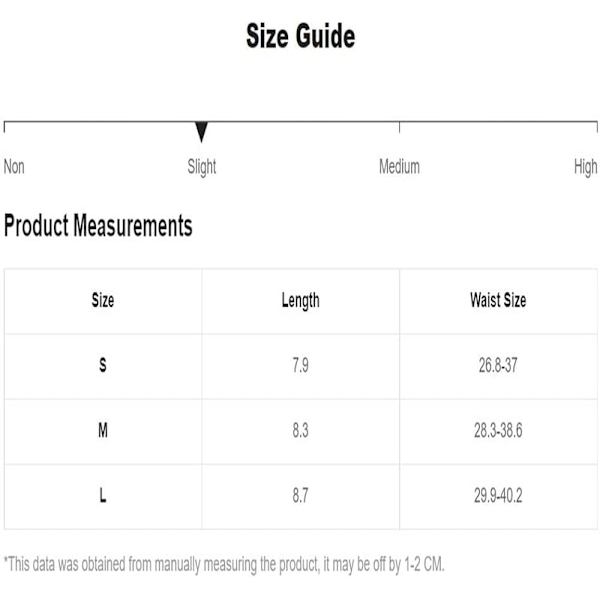Image resolution: width=600 pixels, height=600 pixels.
Task: Select the M size row cell
Action: (x=103, y=430)
